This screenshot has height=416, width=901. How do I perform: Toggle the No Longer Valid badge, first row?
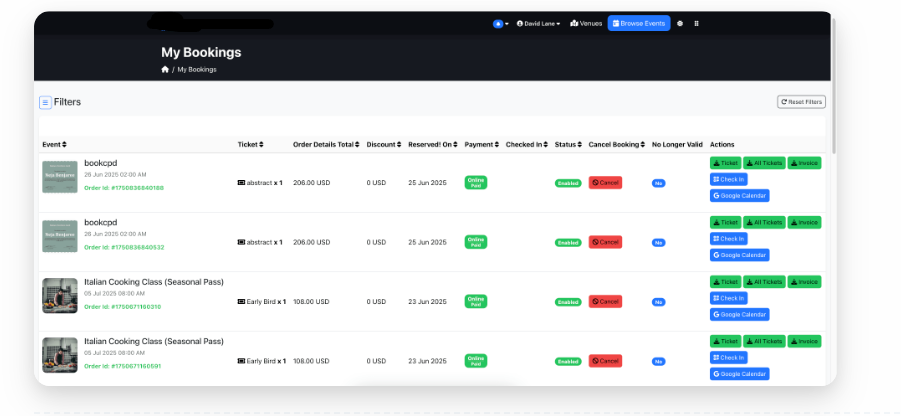click(658, 183)
